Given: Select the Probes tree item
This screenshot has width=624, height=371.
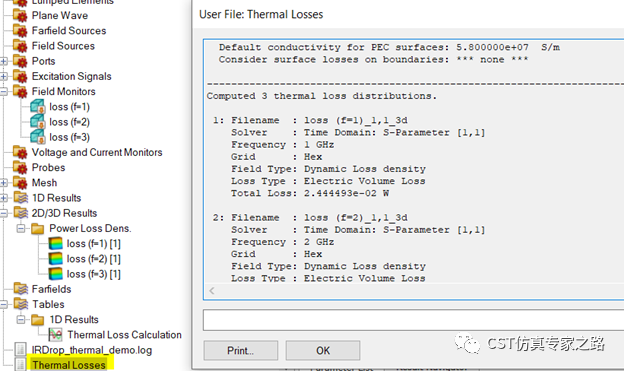Looking at the screenshot, I should 48,168.
